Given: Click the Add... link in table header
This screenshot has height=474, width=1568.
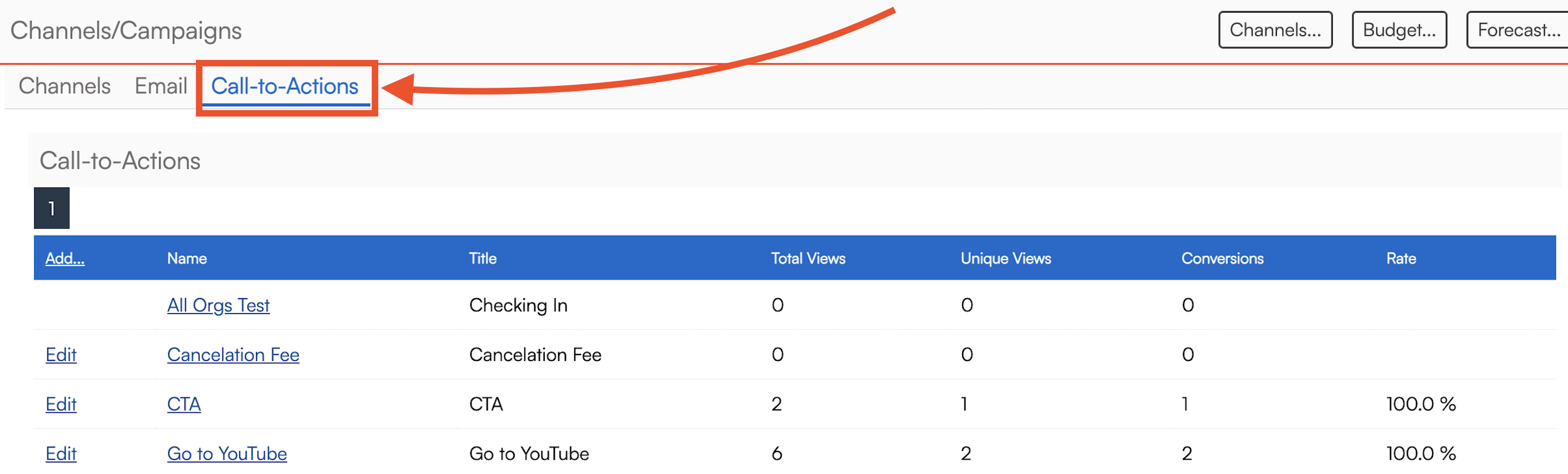Looking at the screenshot, I should click(x=65, y=258).
